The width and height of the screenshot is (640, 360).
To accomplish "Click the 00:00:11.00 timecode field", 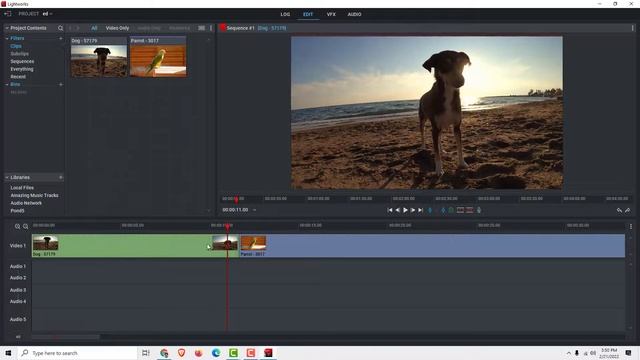I will 235,210.
